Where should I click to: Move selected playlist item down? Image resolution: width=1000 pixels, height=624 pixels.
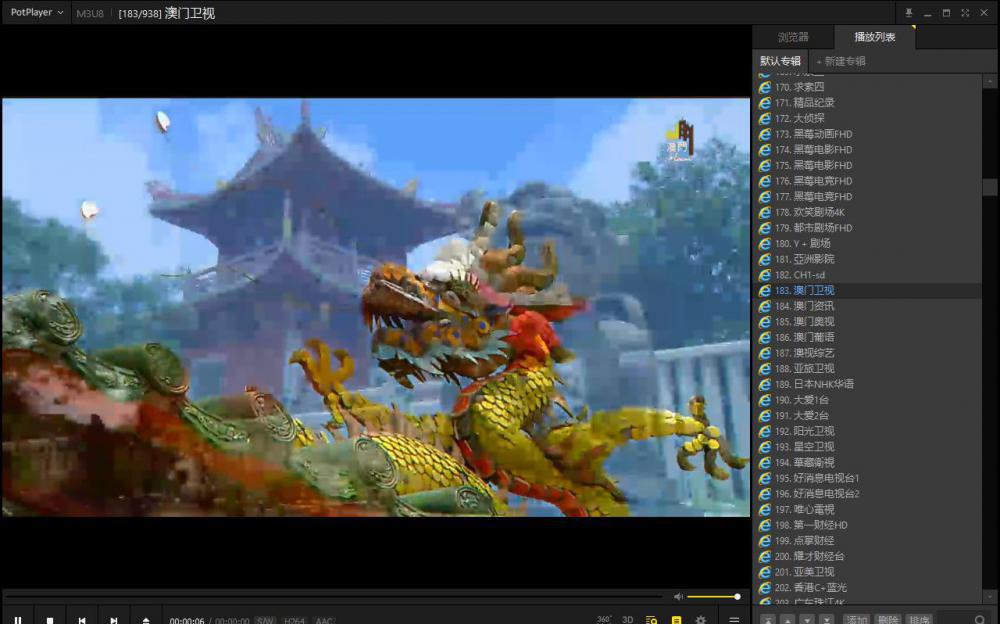click(807, 620)
